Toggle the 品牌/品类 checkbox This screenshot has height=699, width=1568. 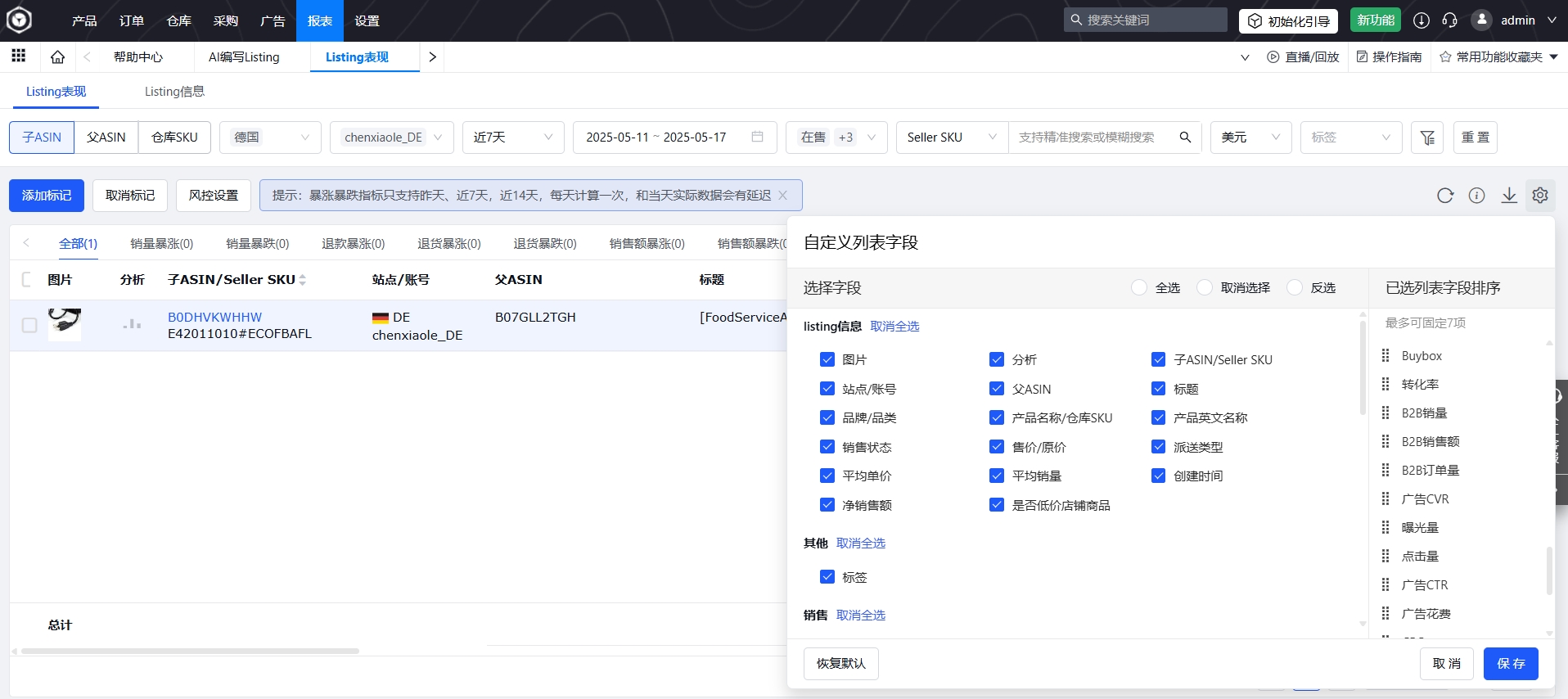coord(827,417)
